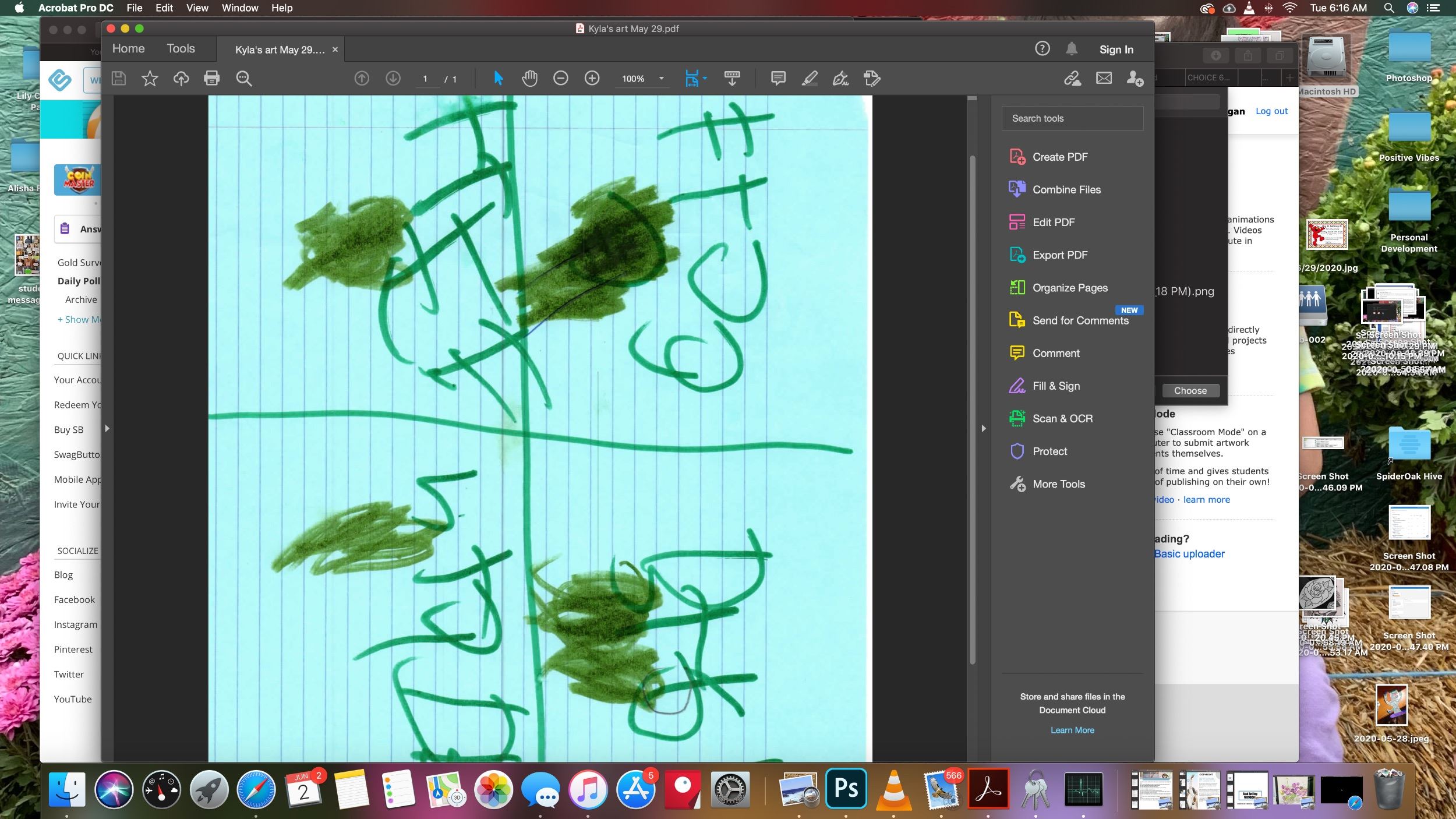Image resolution: width=1456 pixels, height=819 pixels.
Task: Activate the selection arrow tool
Action: pos(498,78)
